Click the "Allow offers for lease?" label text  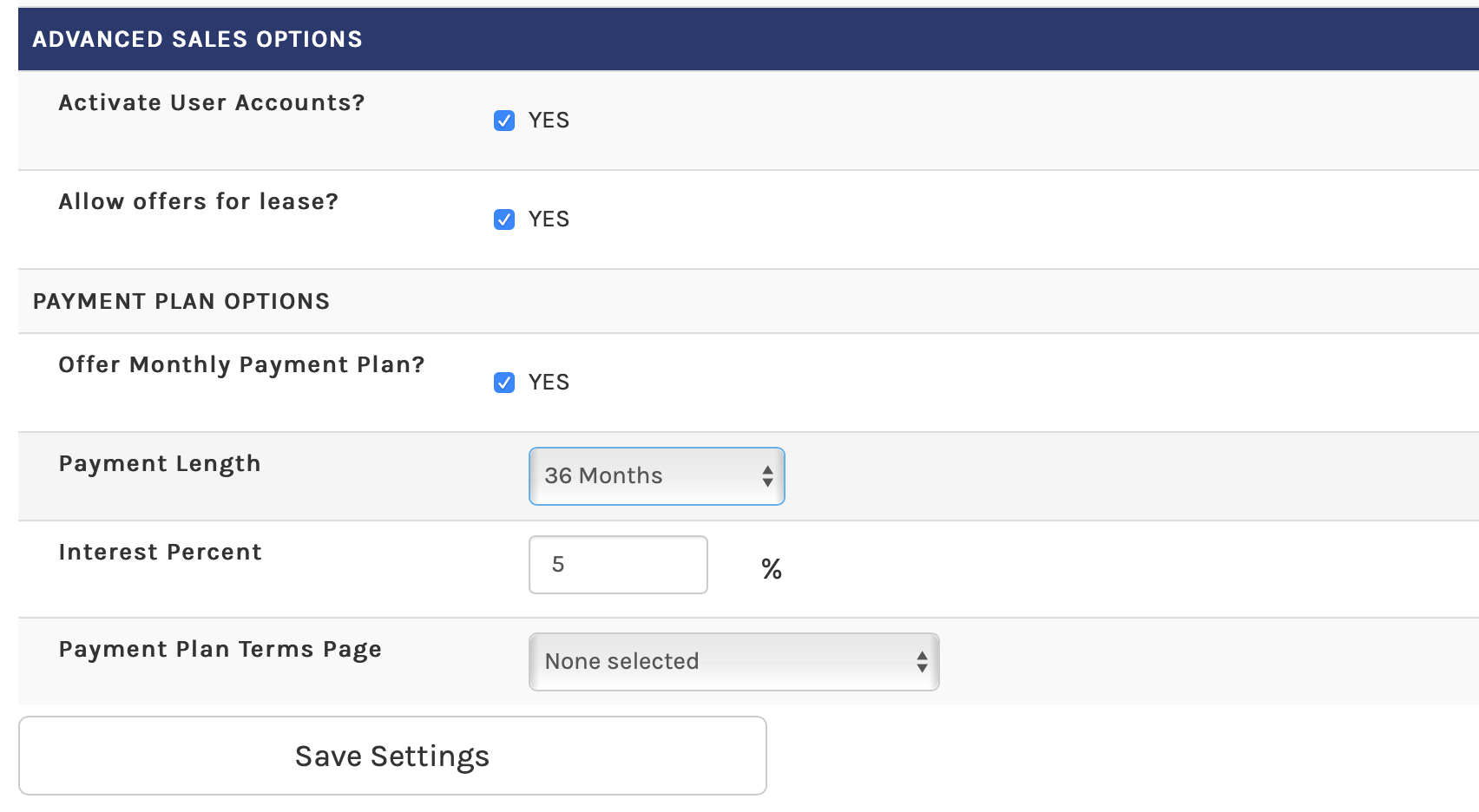[198, 201]
